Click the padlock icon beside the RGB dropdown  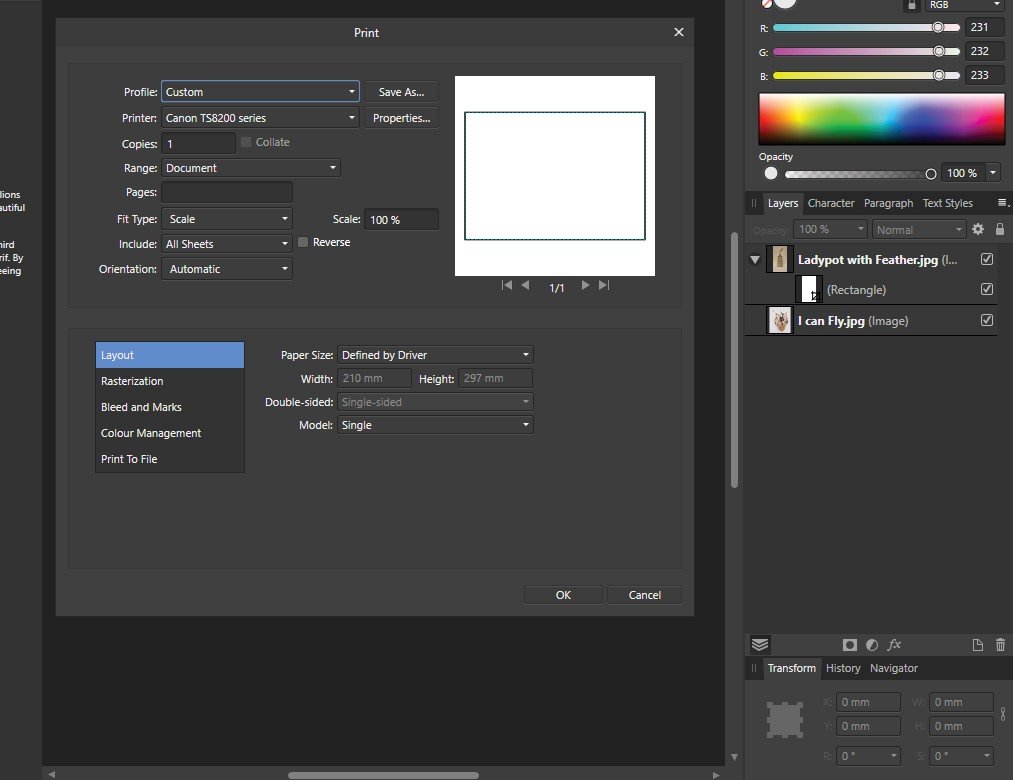coord(911,5)
